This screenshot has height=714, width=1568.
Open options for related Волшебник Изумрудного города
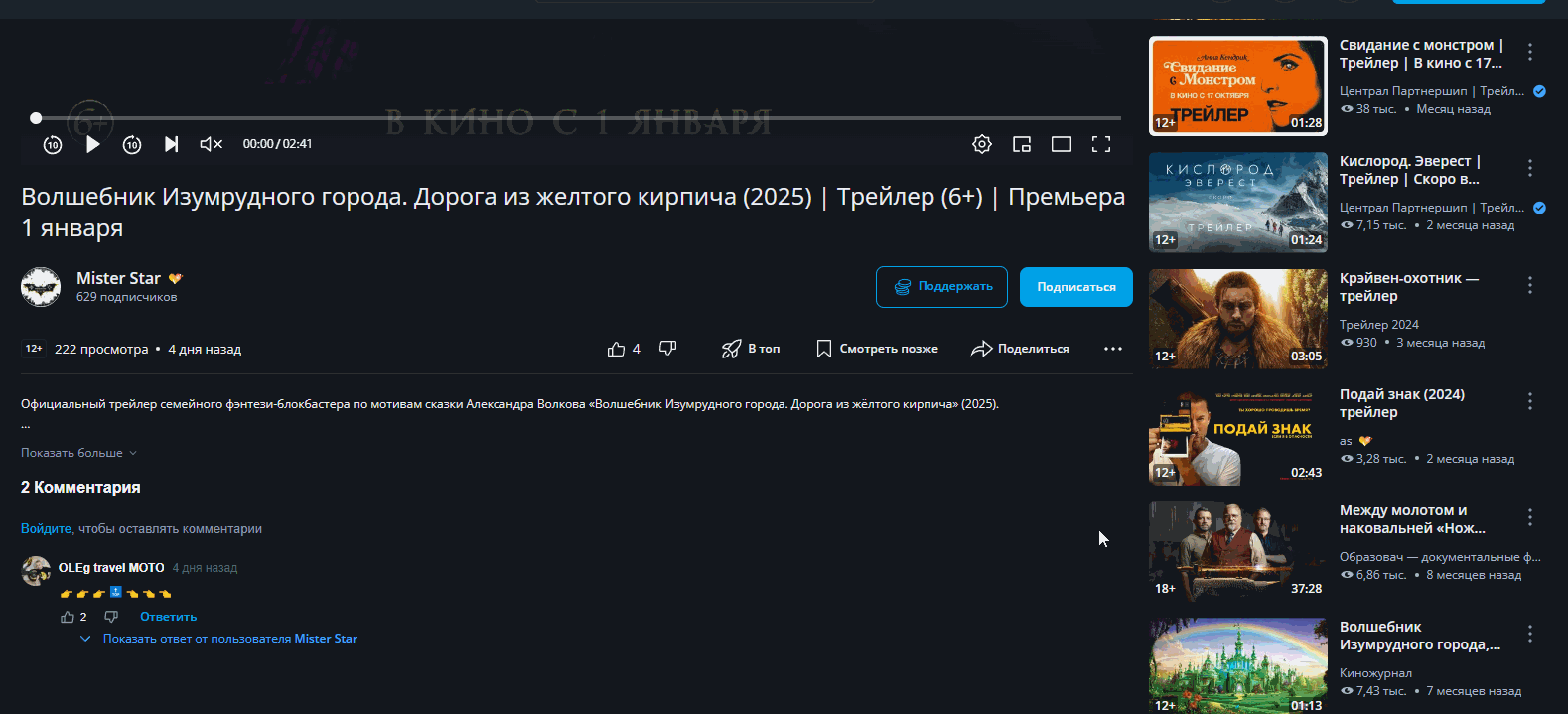[1530, 634]
